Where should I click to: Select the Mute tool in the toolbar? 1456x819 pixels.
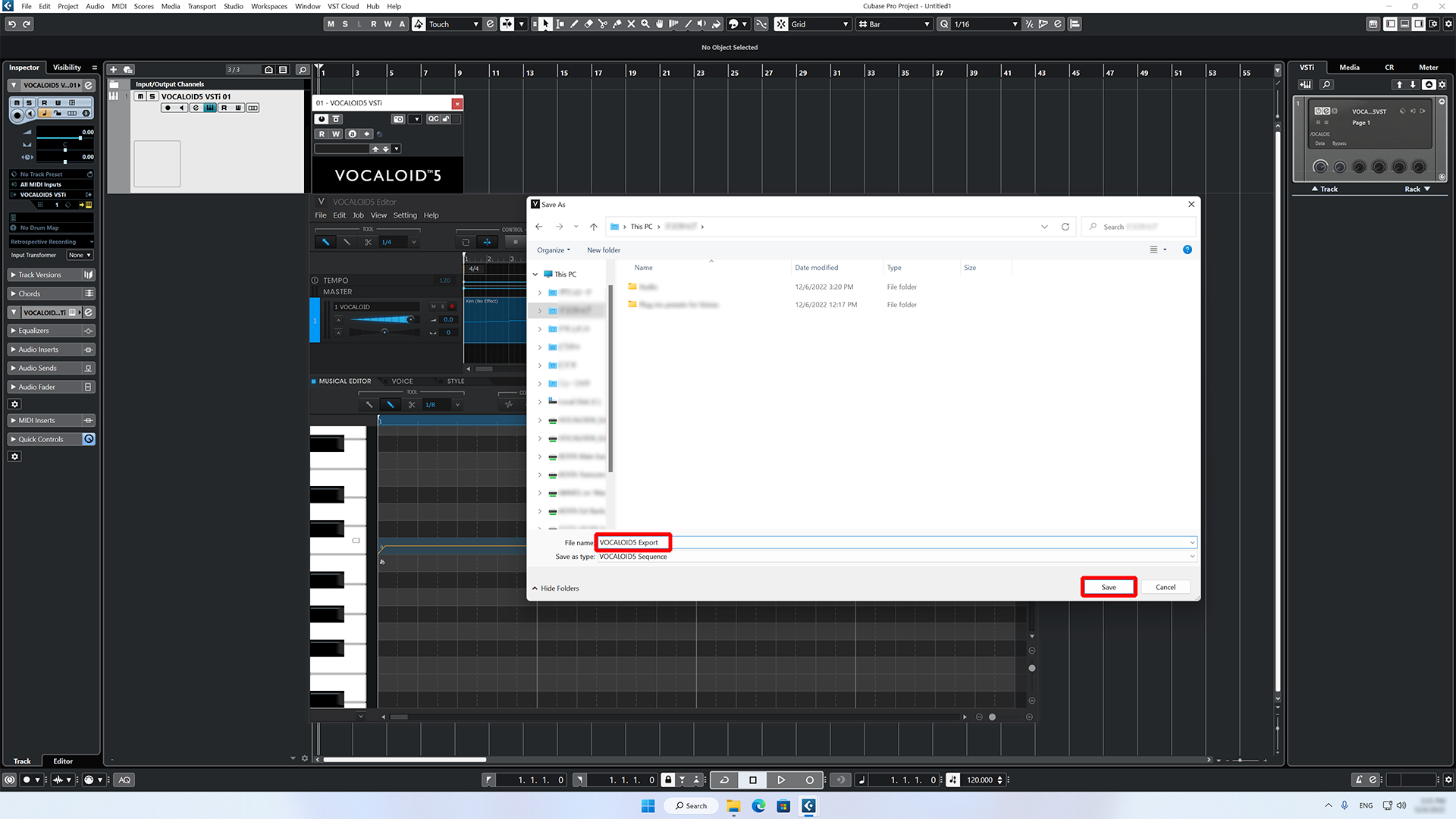tap(632, 24)
